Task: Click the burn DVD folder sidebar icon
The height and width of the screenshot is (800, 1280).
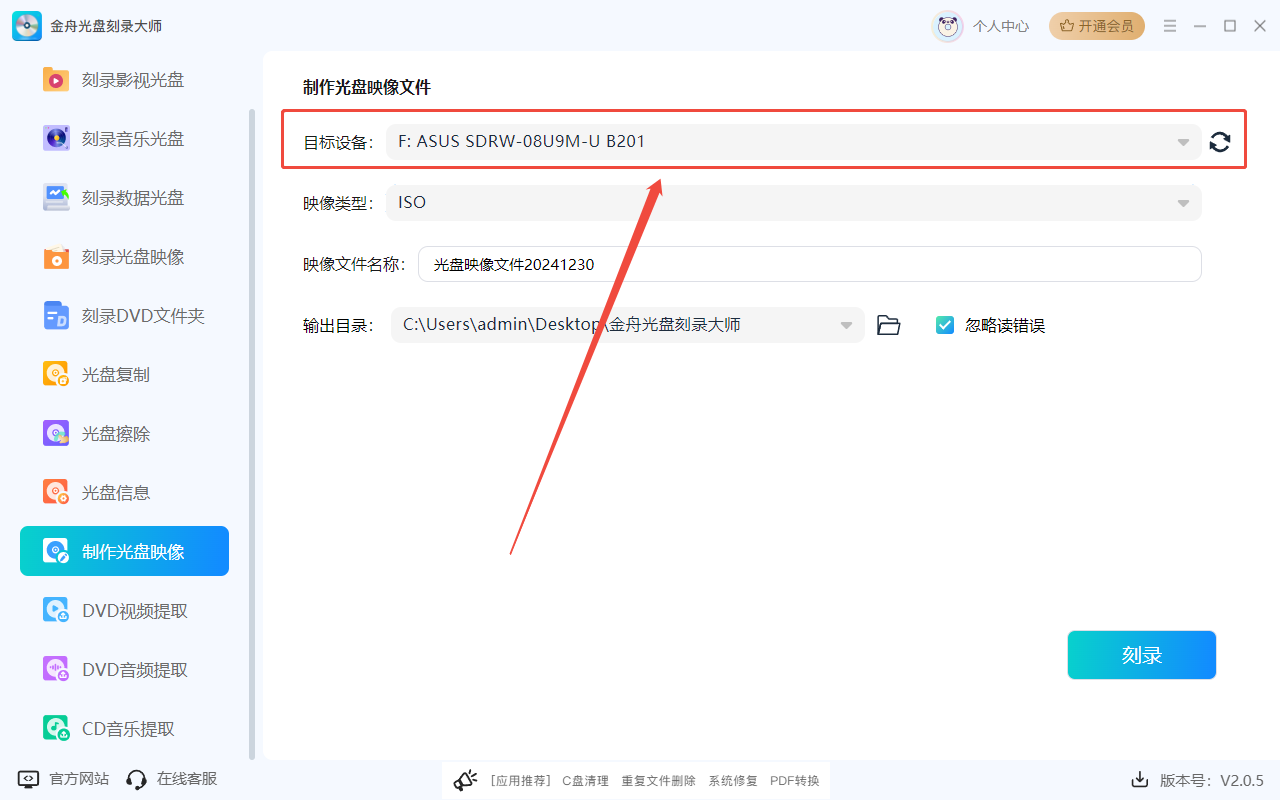Action: [56, 315]
